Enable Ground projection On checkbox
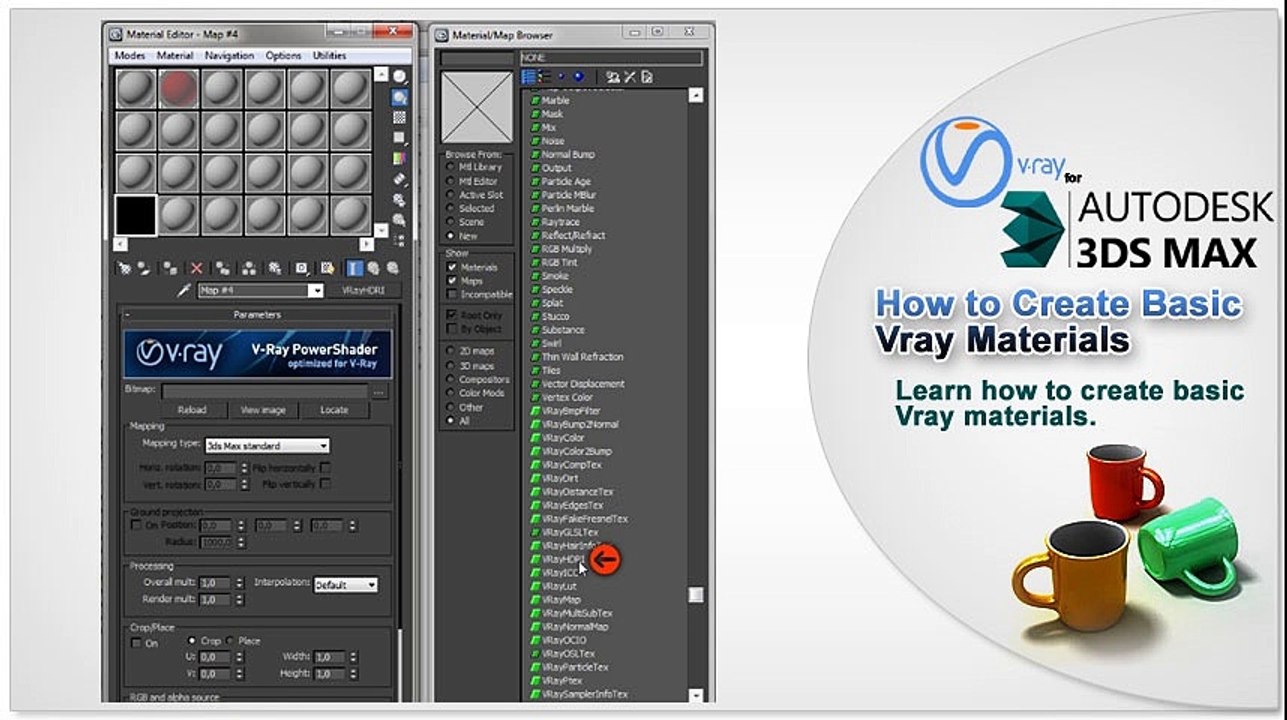Image resolution: width=1287 pixels, height=720 pixels. [x=137, y=524]
